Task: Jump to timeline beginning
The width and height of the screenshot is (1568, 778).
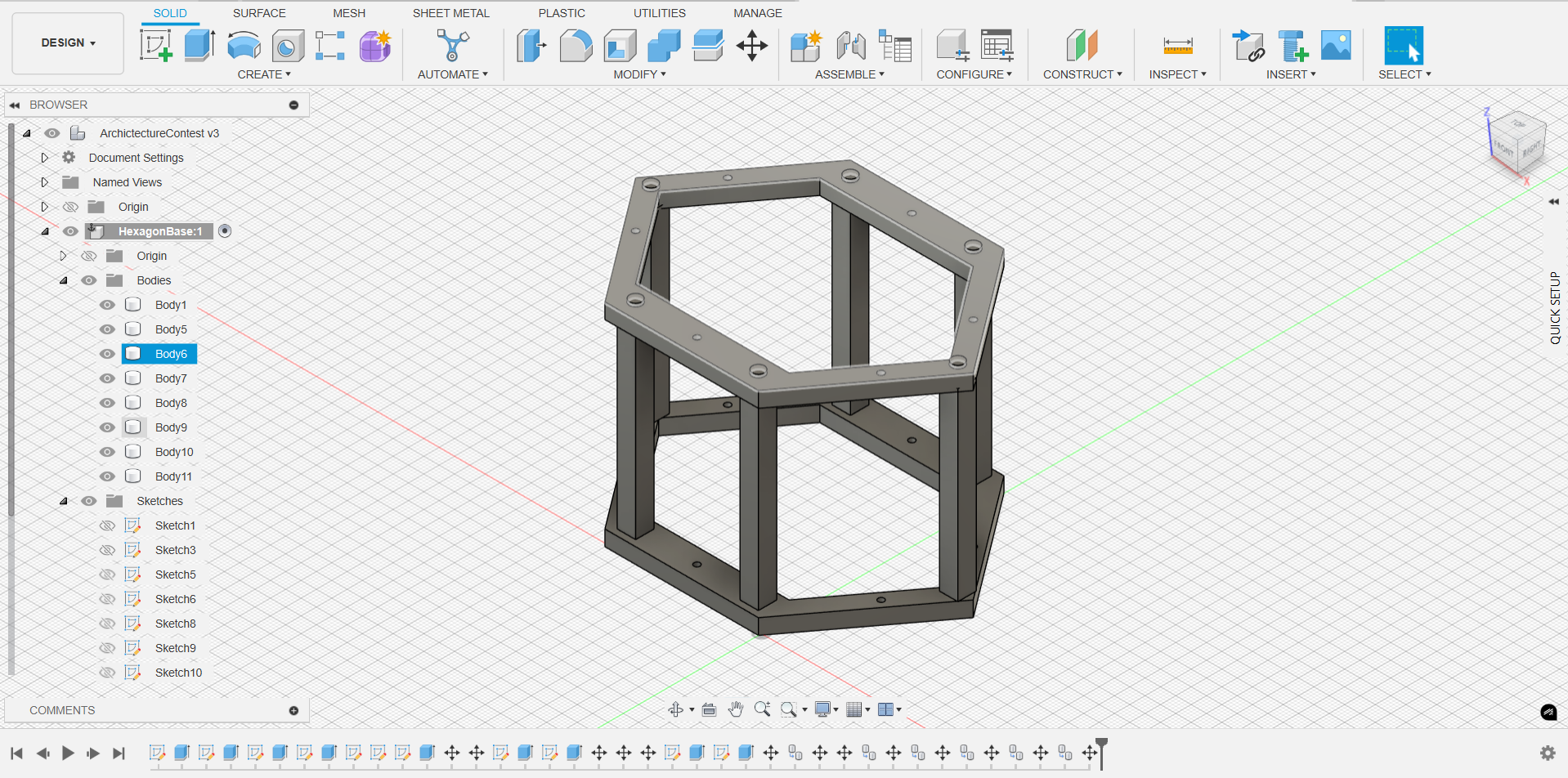Action: tap(16, 753)
